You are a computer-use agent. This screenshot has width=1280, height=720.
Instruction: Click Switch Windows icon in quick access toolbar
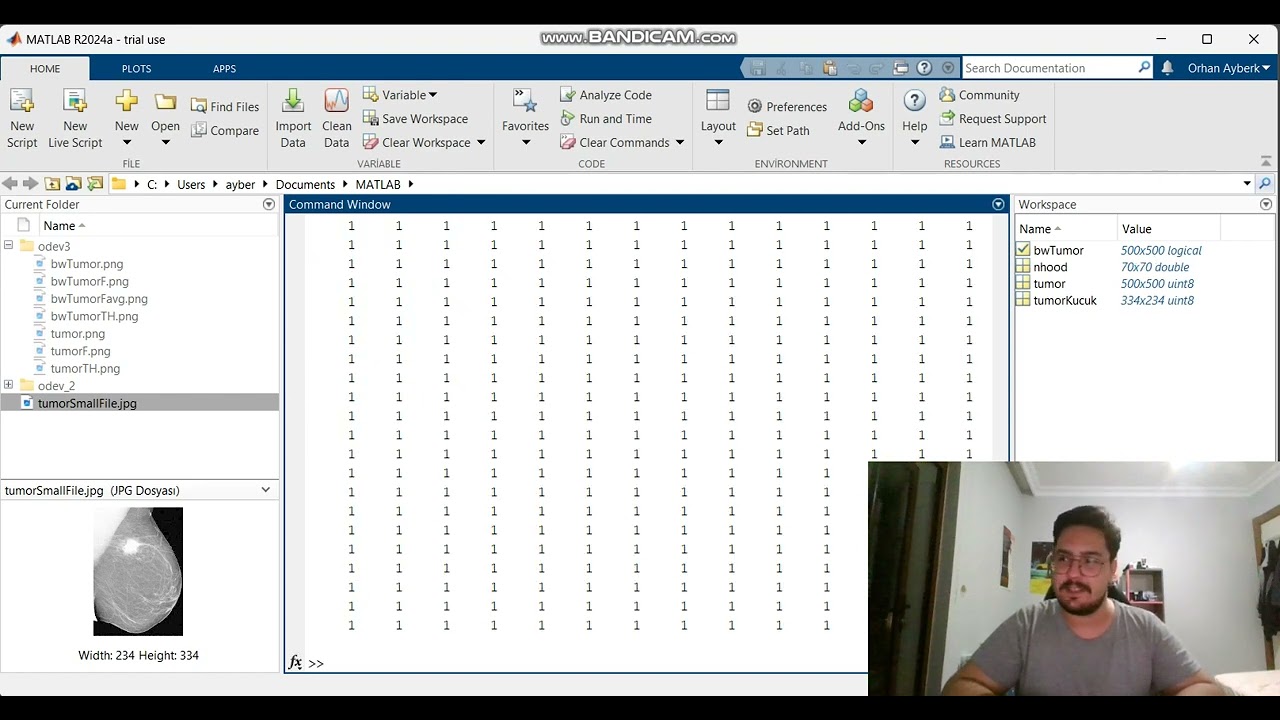pyautogui.click(x=901, y=68)
